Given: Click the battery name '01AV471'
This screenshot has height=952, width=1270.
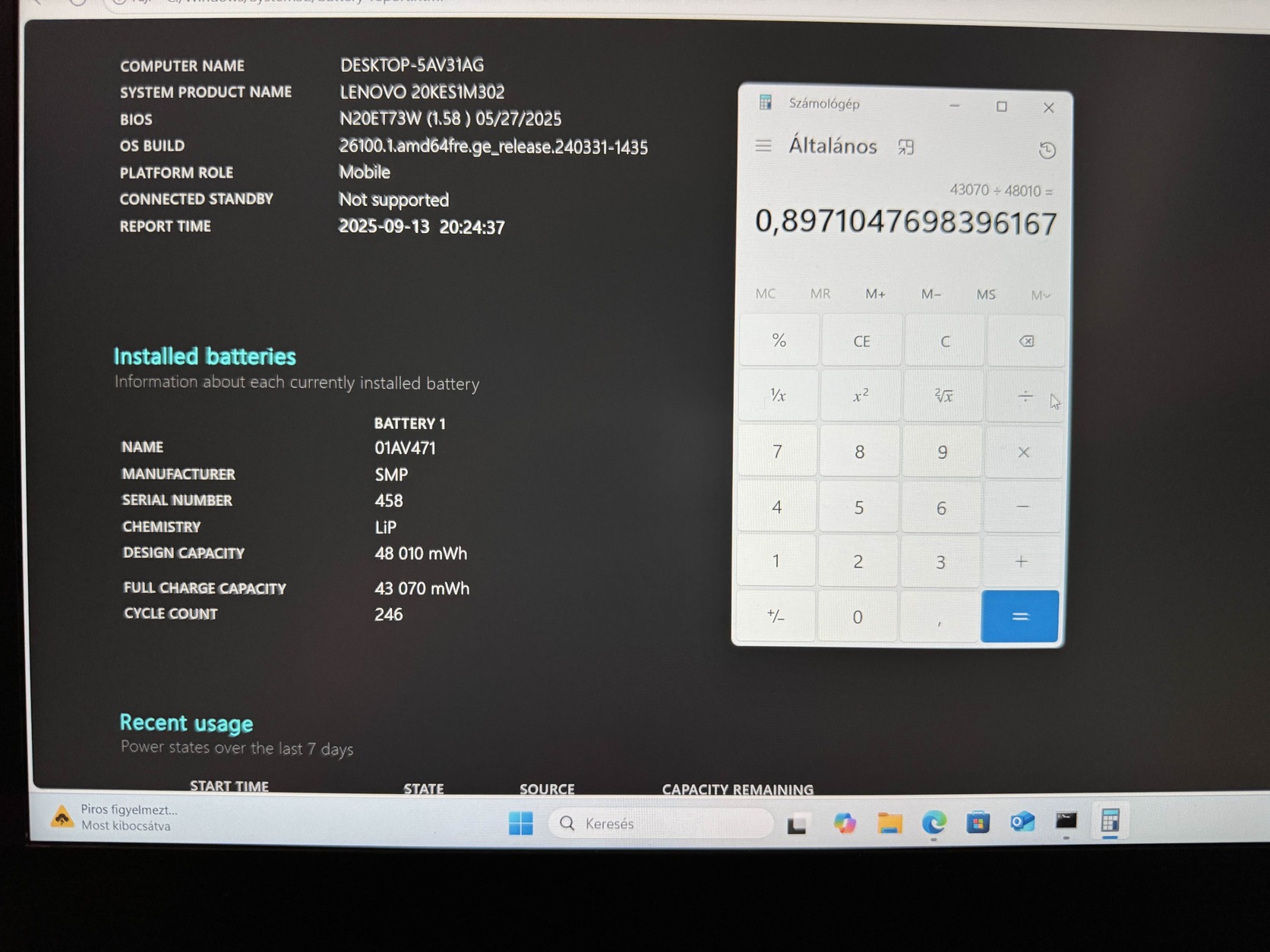Looking at the screenshot, I should (405, 448).
